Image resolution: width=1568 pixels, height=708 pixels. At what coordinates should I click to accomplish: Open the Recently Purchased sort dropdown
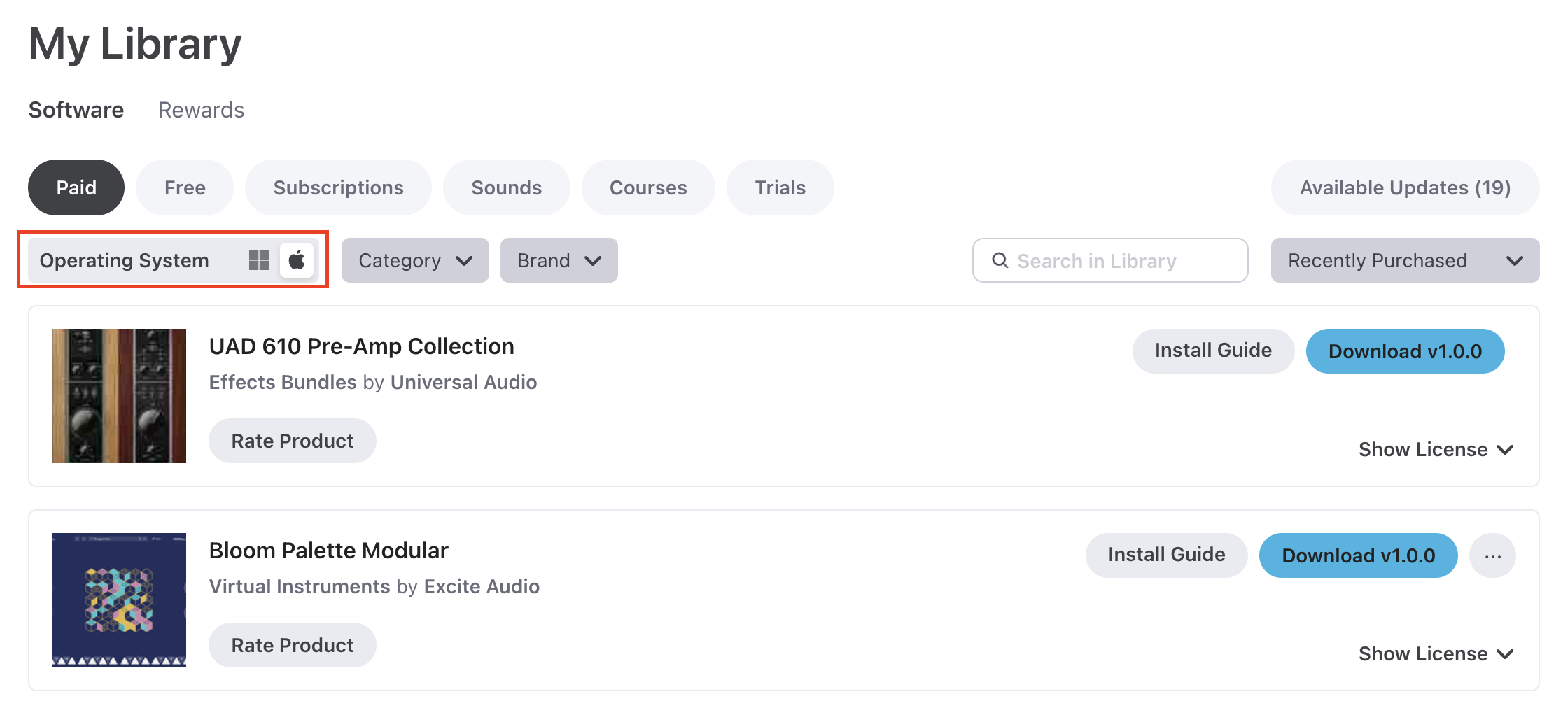click(1405, 260)
